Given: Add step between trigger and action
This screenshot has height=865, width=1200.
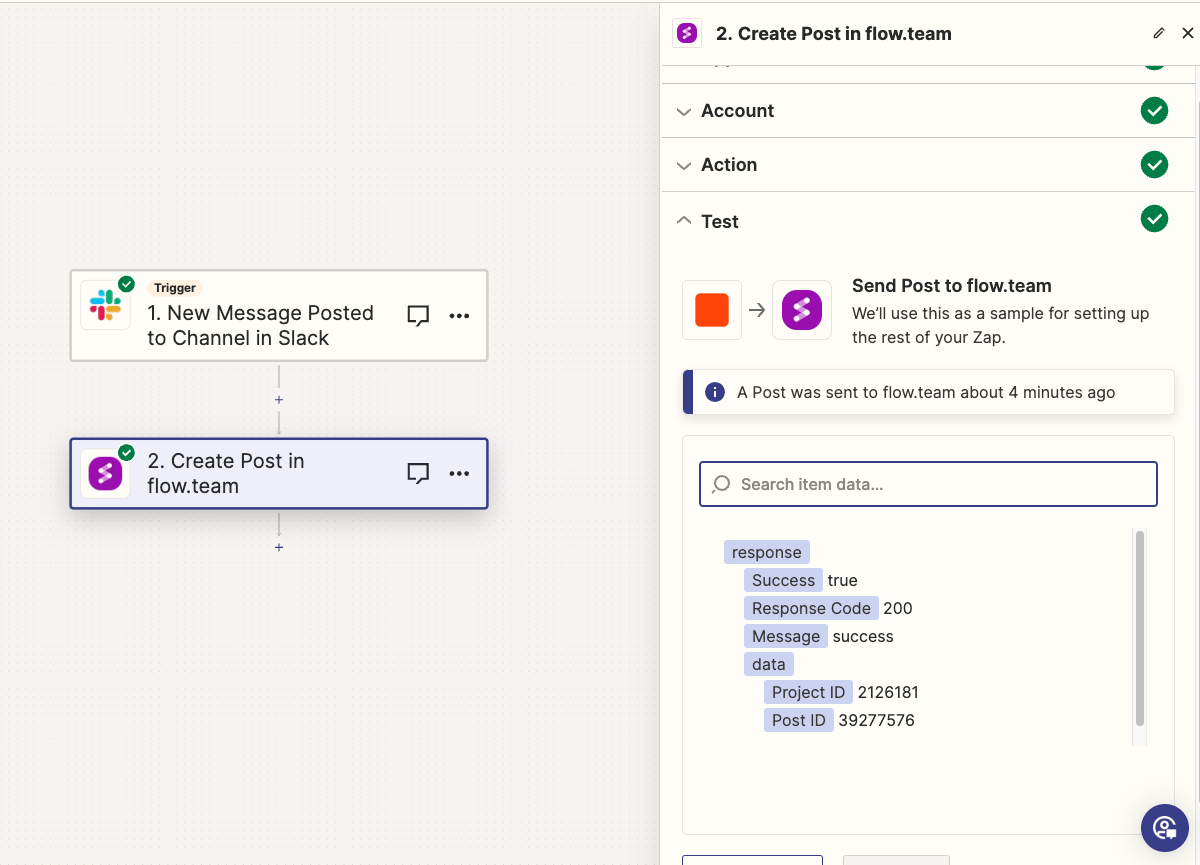Looking at the screenshot, I should point(279,400).
